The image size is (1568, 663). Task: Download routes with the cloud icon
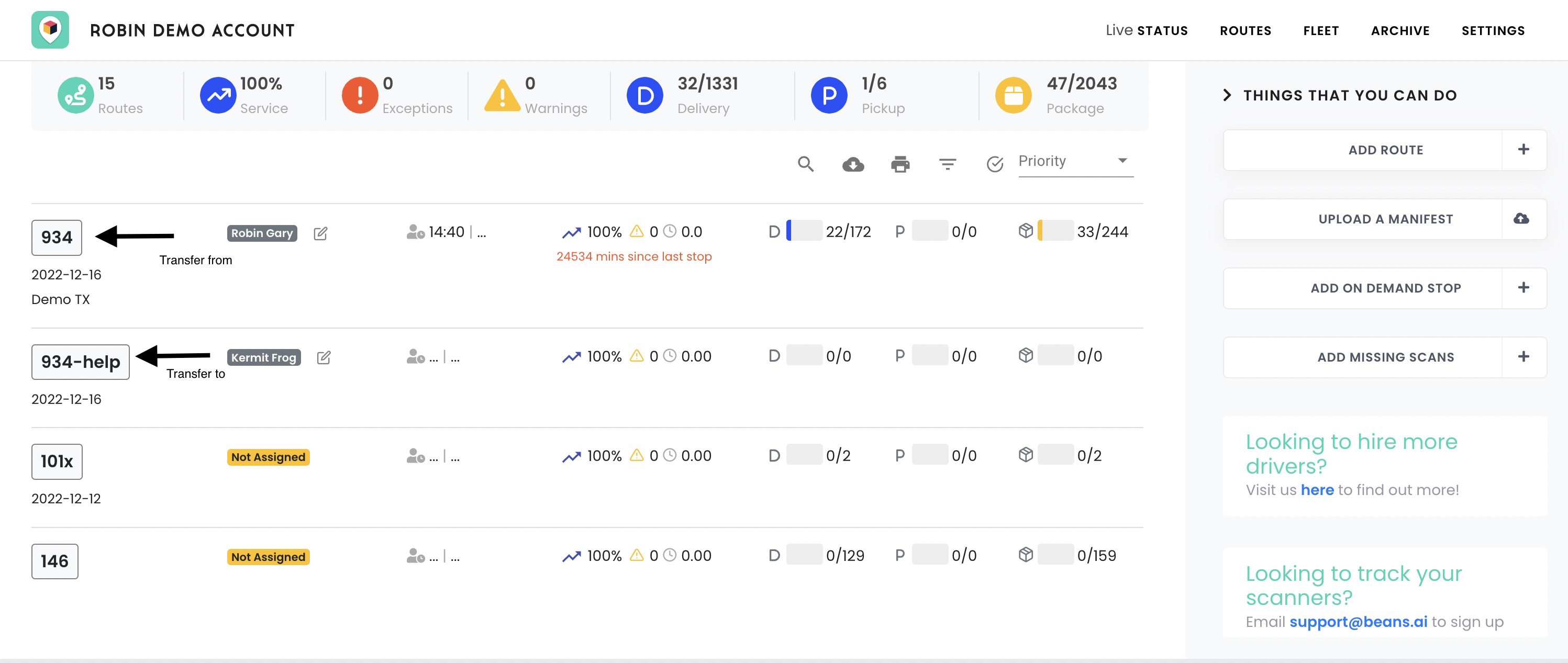click(x=853, y=164)
